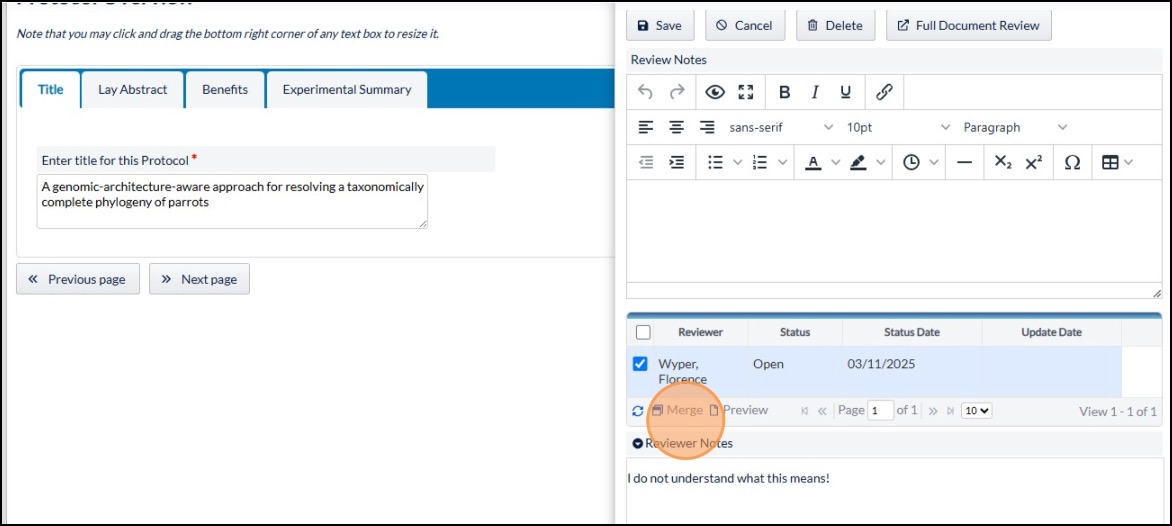1172x526 pixels.
Task: Go to previous page of reviewer grid
Action: pyautogui.click(x=822, y=410)
